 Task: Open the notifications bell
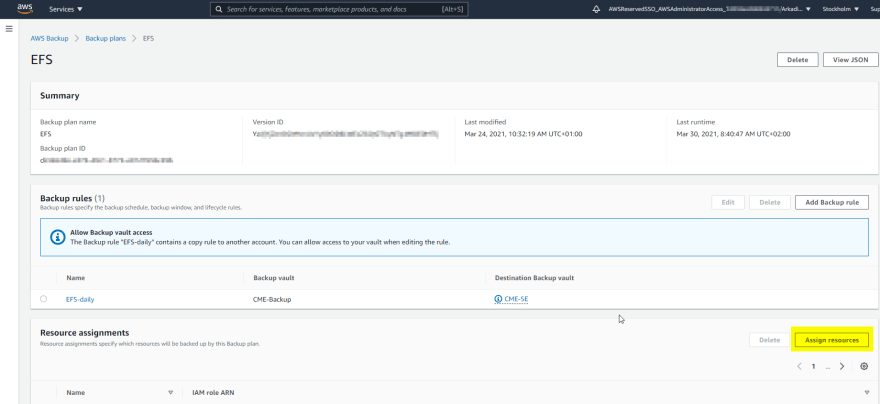[x=596, y=10]
